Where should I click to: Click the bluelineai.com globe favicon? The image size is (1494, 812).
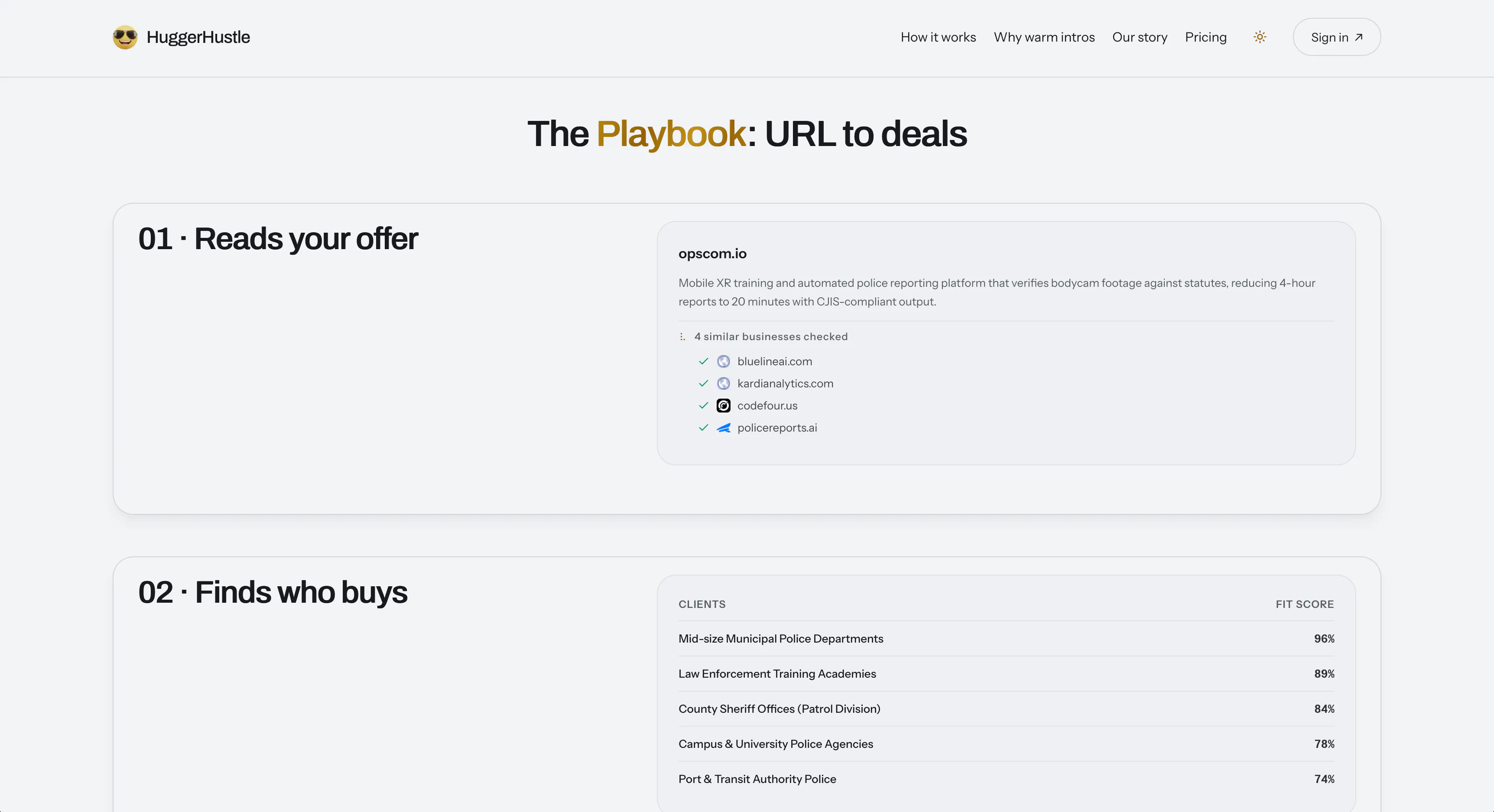723,361
